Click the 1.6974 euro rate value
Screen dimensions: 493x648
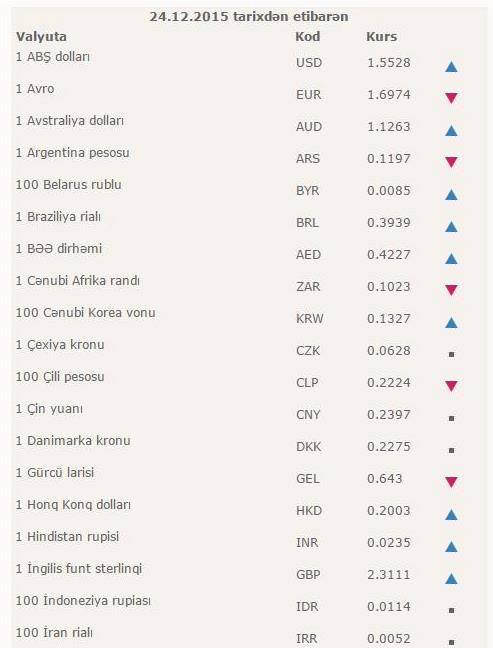pyautogui.click(x=389, y=95)
